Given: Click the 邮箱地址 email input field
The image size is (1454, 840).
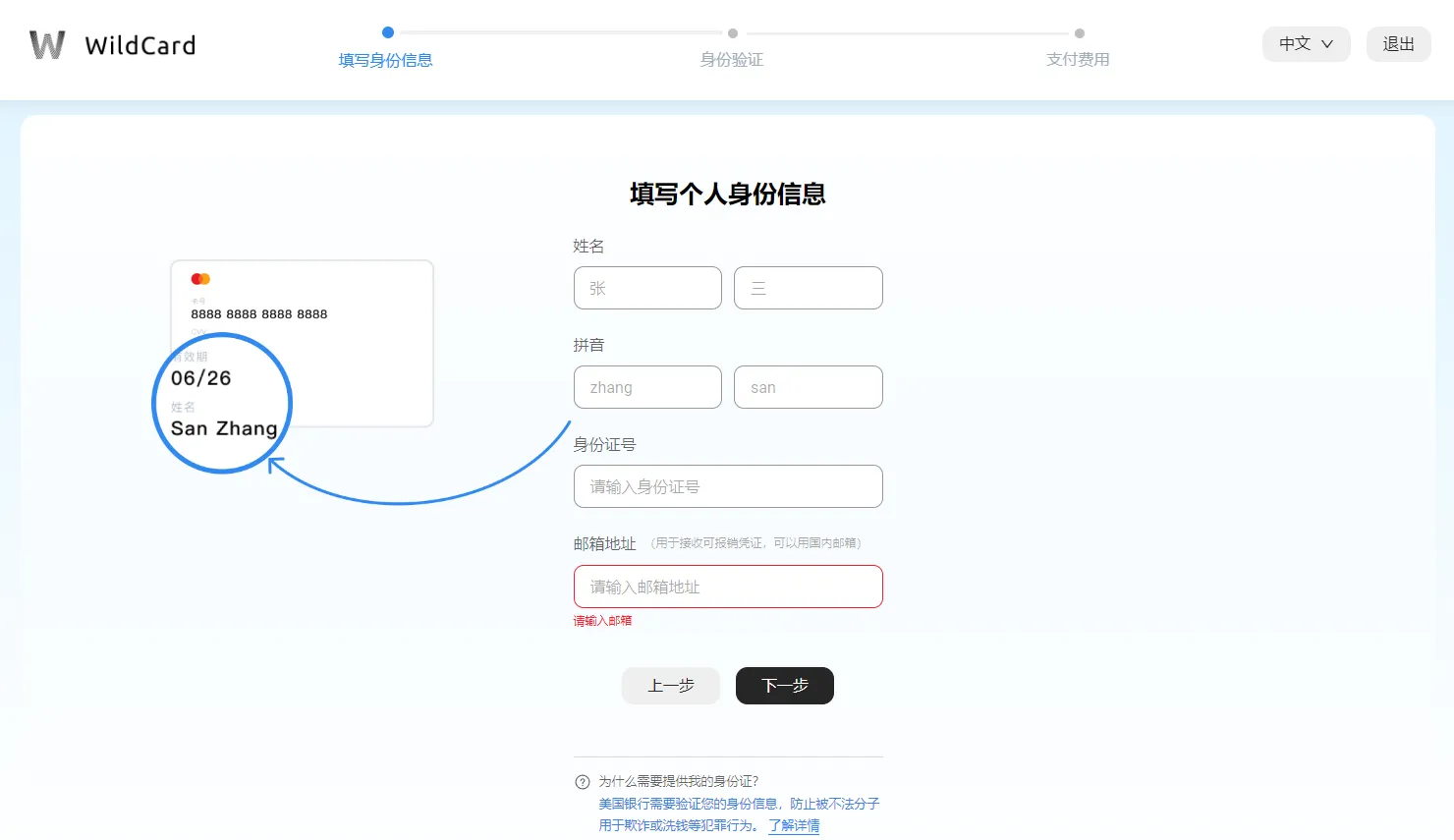Looking at the screenshot, I should click(x=728, y=587).
